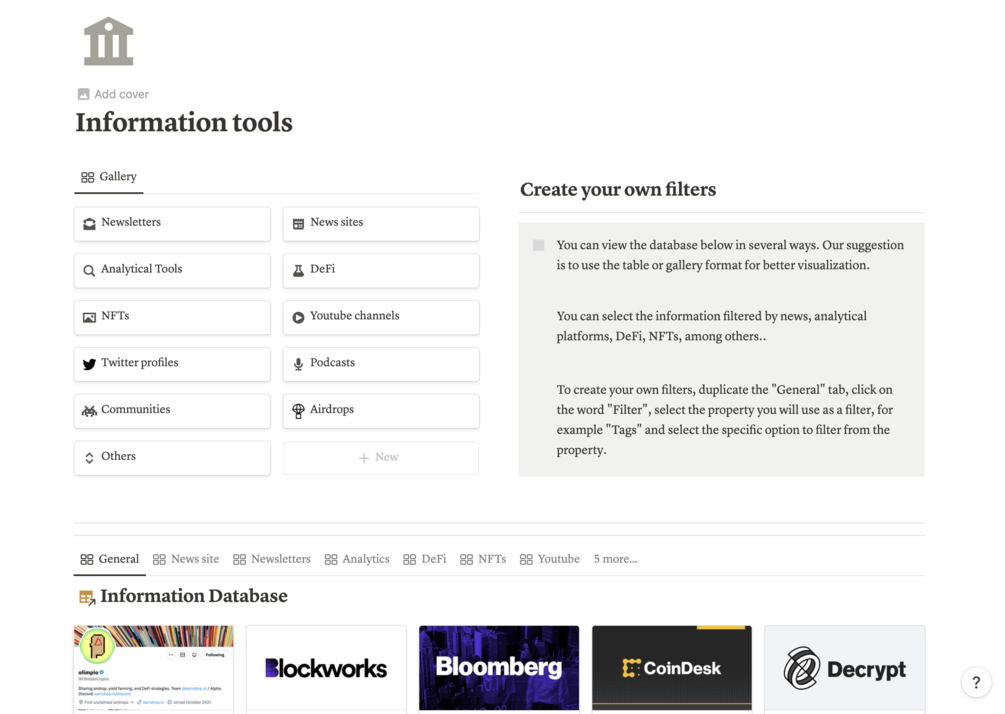The width and height of the screenshot is (1005, 714).
Task: Open the Bloomberg card thumbnail
Action: (x=498, y=667)
